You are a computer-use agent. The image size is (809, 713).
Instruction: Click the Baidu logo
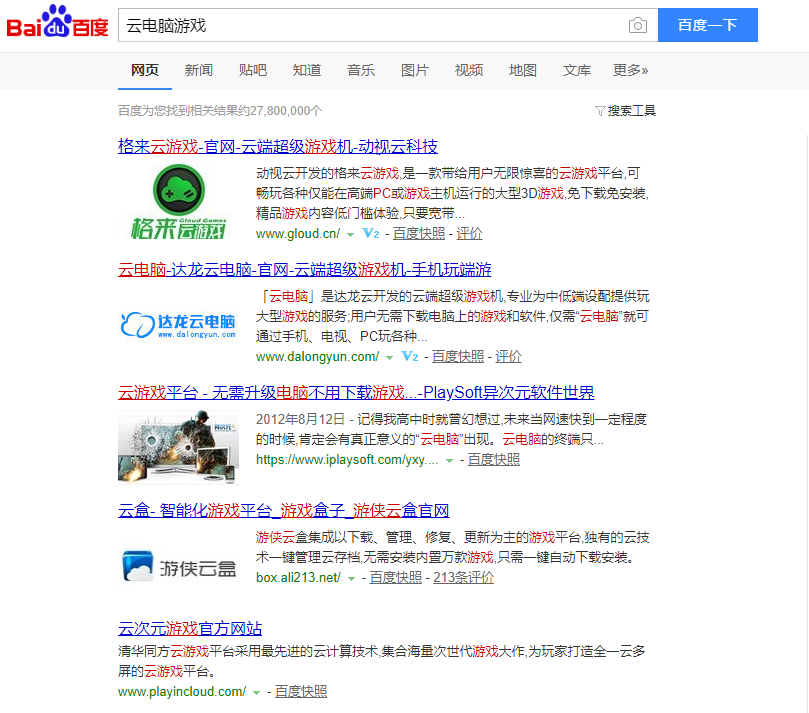point(55,24)
